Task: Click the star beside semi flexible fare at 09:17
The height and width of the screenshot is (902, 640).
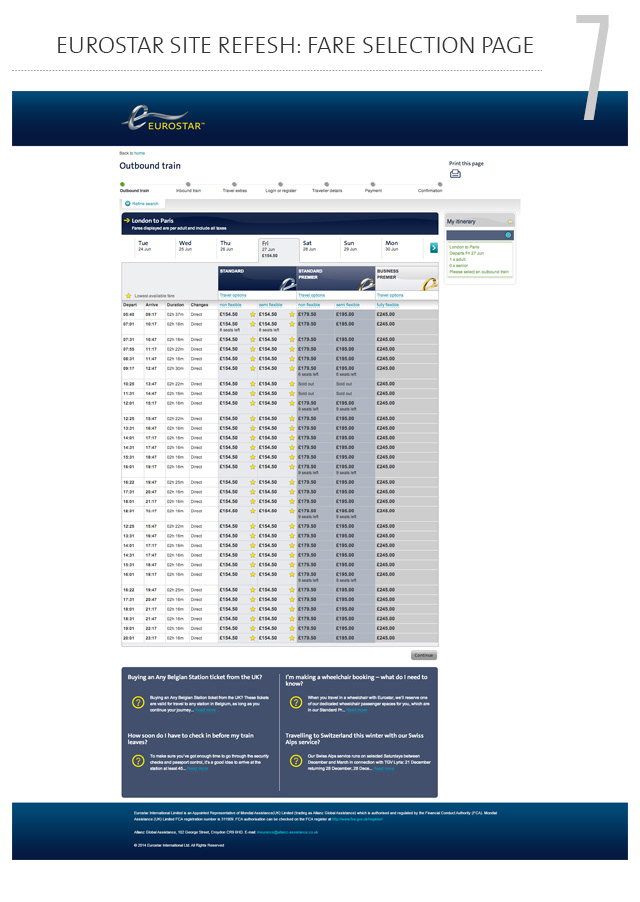Action: (x=292, y=369)
